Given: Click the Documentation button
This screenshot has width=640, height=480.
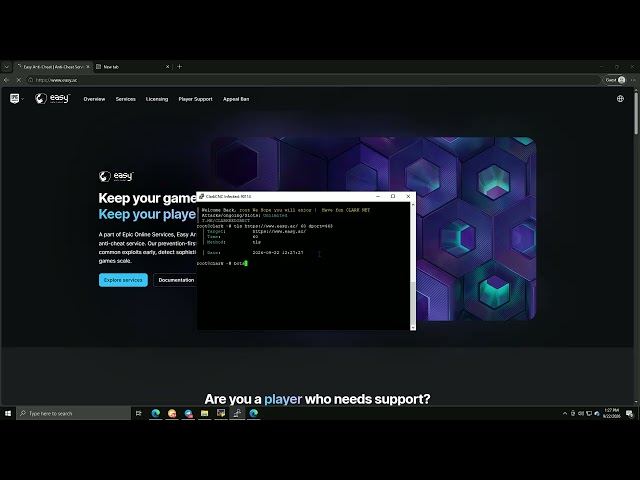Looking at the screenshot, I should (x=176, y=280).
